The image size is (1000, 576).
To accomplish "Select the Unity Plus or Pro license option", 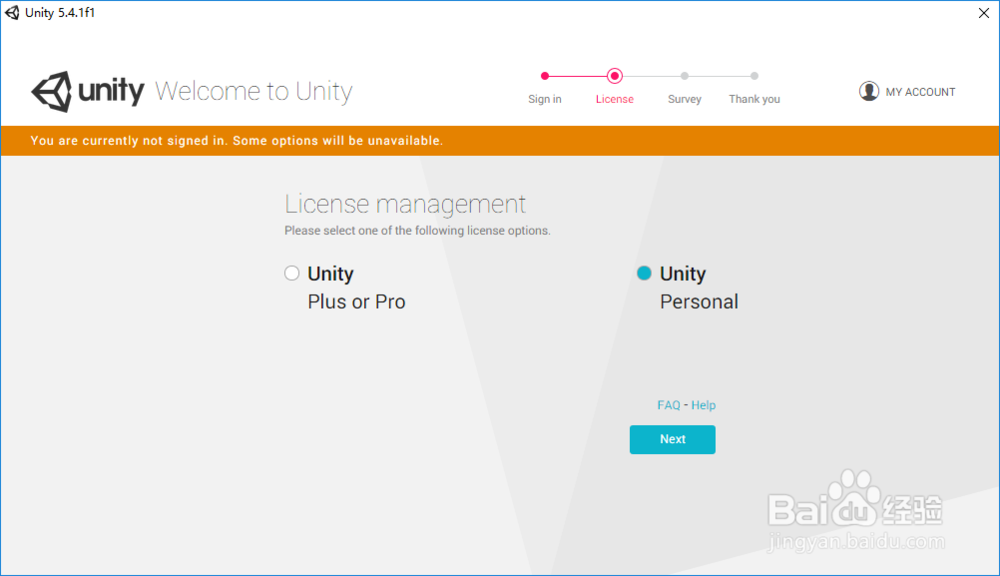I will pos(291,272).
